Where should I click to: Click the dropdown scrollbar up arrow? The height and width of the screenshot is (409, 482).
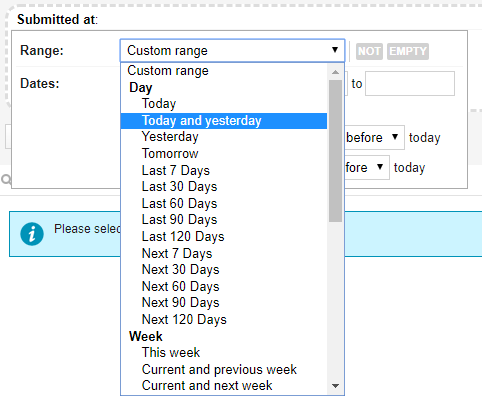click(336, 72)
